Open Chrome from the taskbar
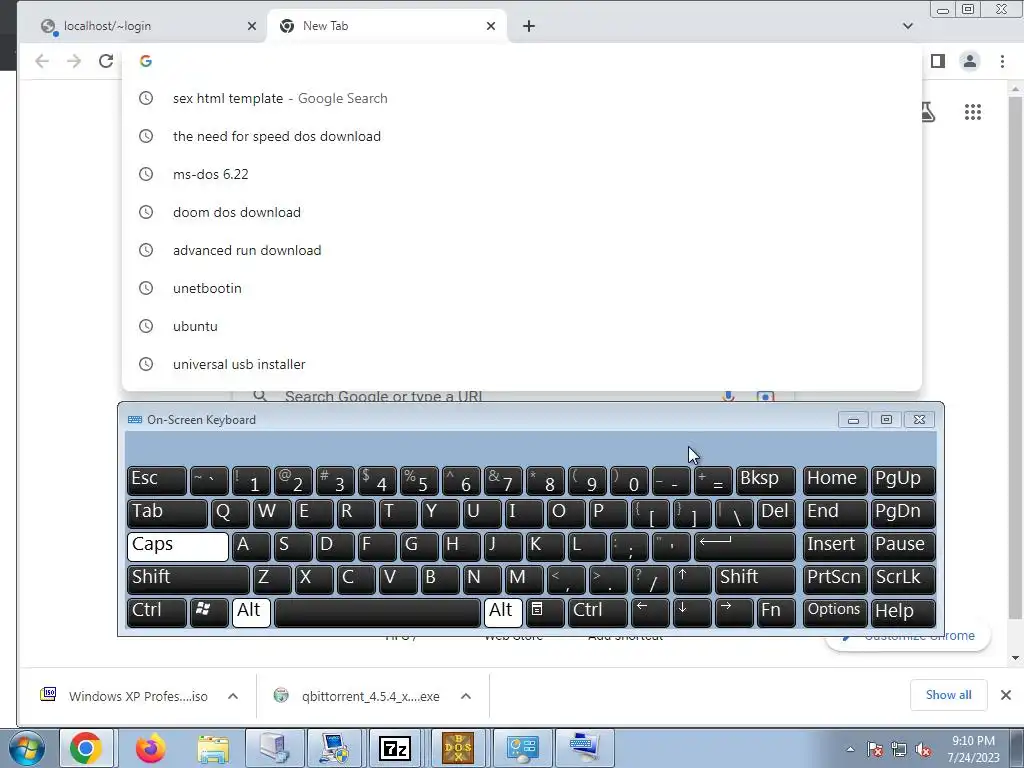1024x768 pixels. [x=86, y=748]
